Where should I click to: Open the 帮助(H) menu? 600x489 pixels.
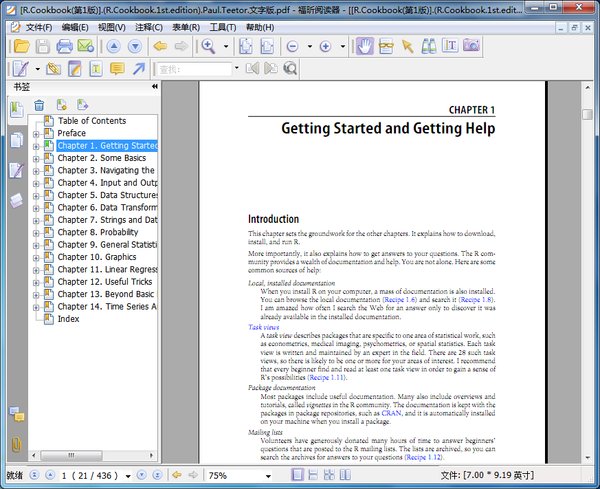pyautogui.click(x=260, y=28)
